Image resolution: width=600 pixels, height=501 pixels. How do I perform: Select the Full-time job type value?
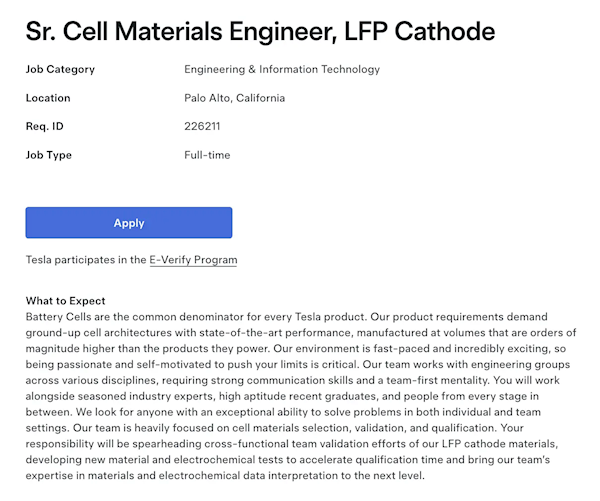pyautogui.click(x=207, y=155)
